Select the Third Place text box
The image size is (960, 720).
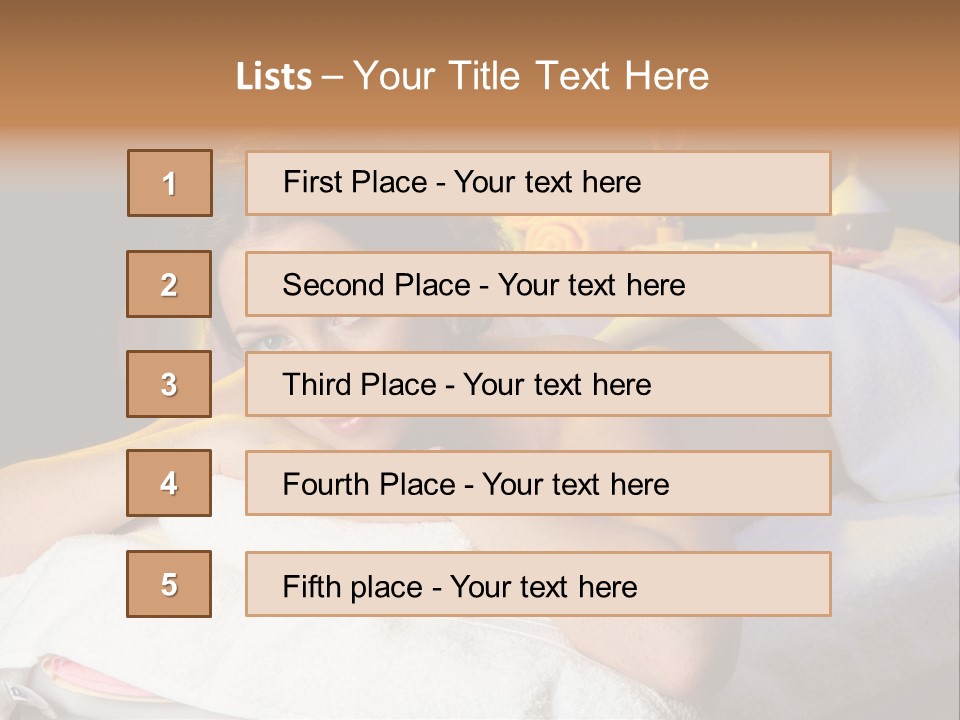click(538, 384)
